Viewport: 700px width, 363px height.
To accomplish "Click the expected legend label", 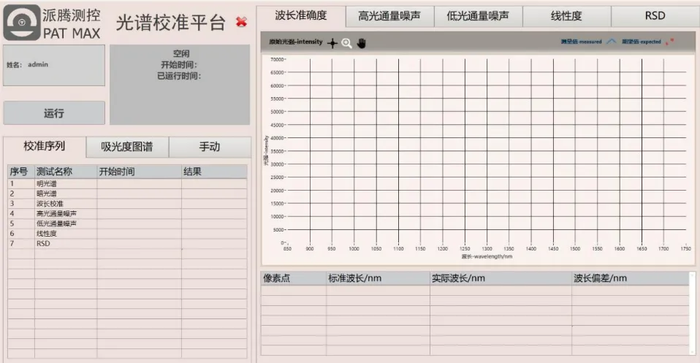I will pyautogui.click(x=641, y=42).
